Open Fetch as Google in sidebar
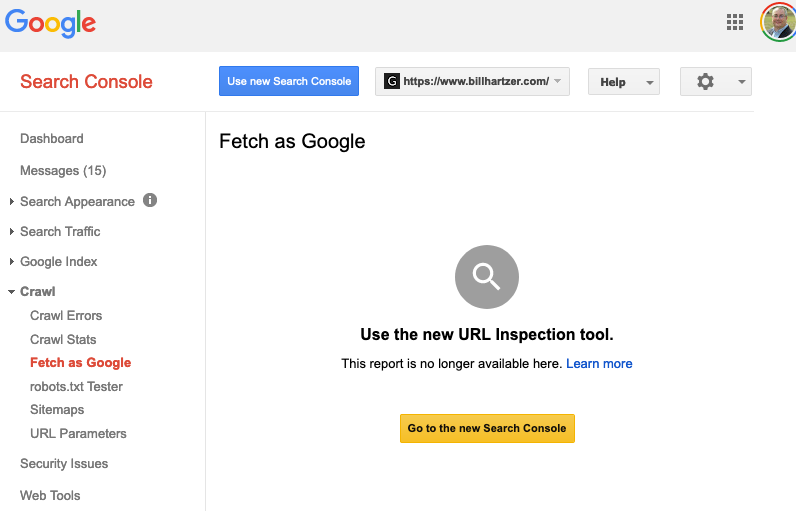Screen dimensions: 796x511 81,363
